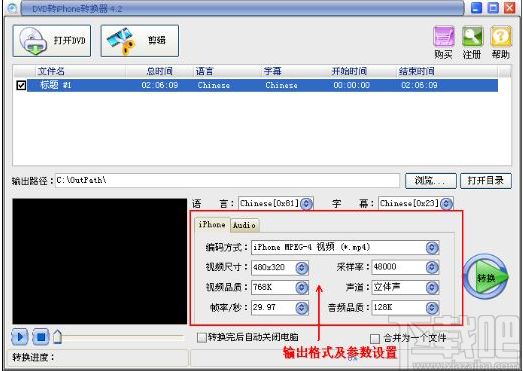Click the Chinese subtitle cell in 标题 #1 row
This screenshot has width=523, height=371.
[281, 85]
